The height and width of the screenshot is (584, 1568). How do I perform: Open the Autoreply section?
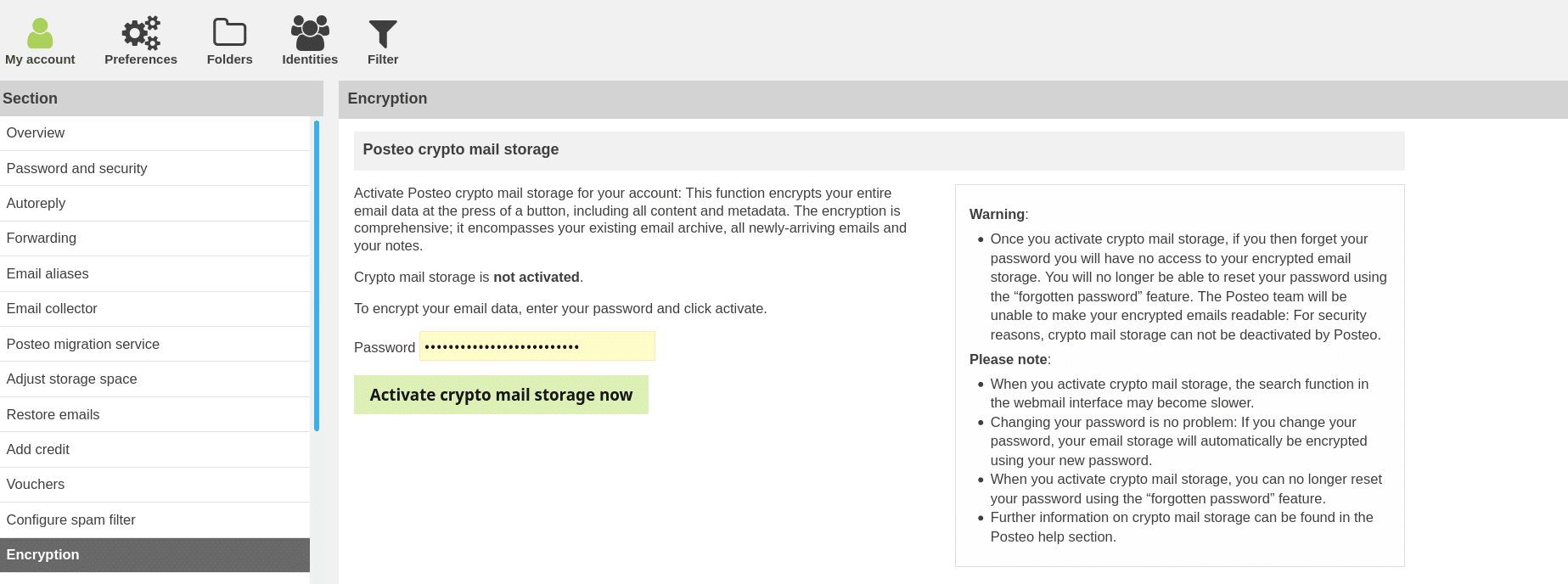click(x=36, y=204)
